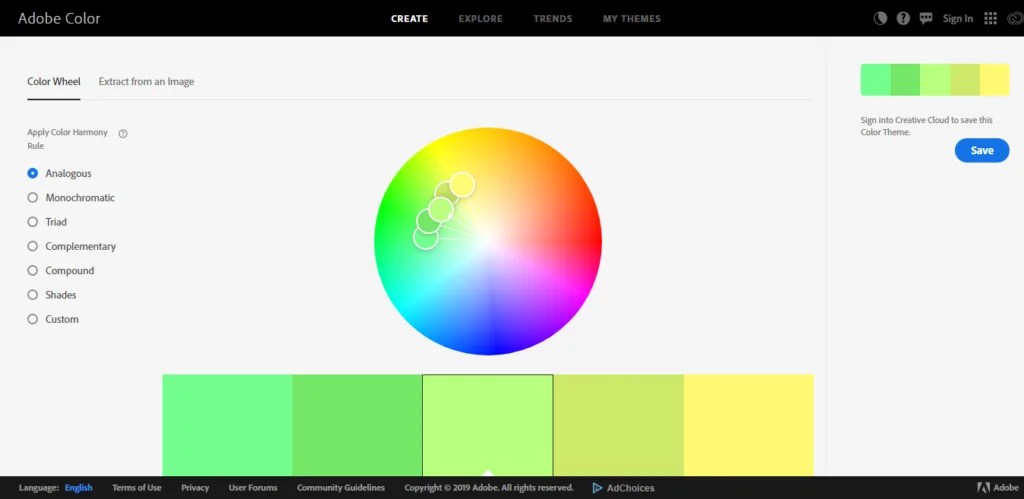Click 'Copyright © 2019 Adobe' footer text

(488, 487)
